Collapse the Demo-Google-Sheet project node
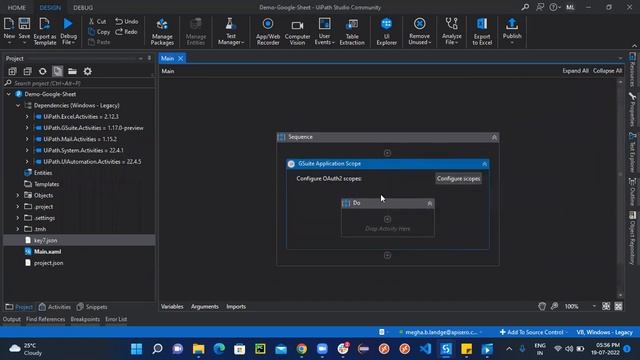 point(9,94)
